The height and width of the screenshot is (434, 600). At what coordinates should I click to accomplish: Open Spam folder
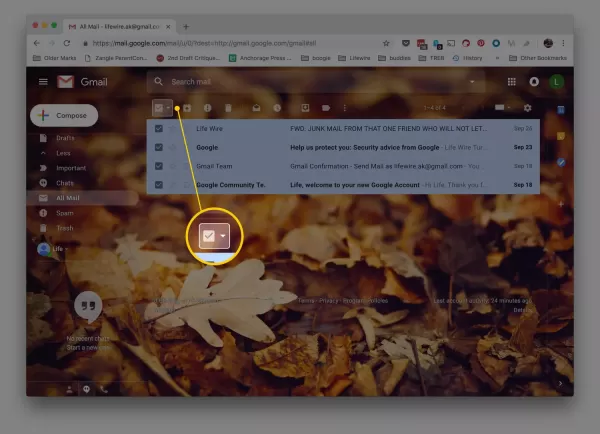point(65,213)
